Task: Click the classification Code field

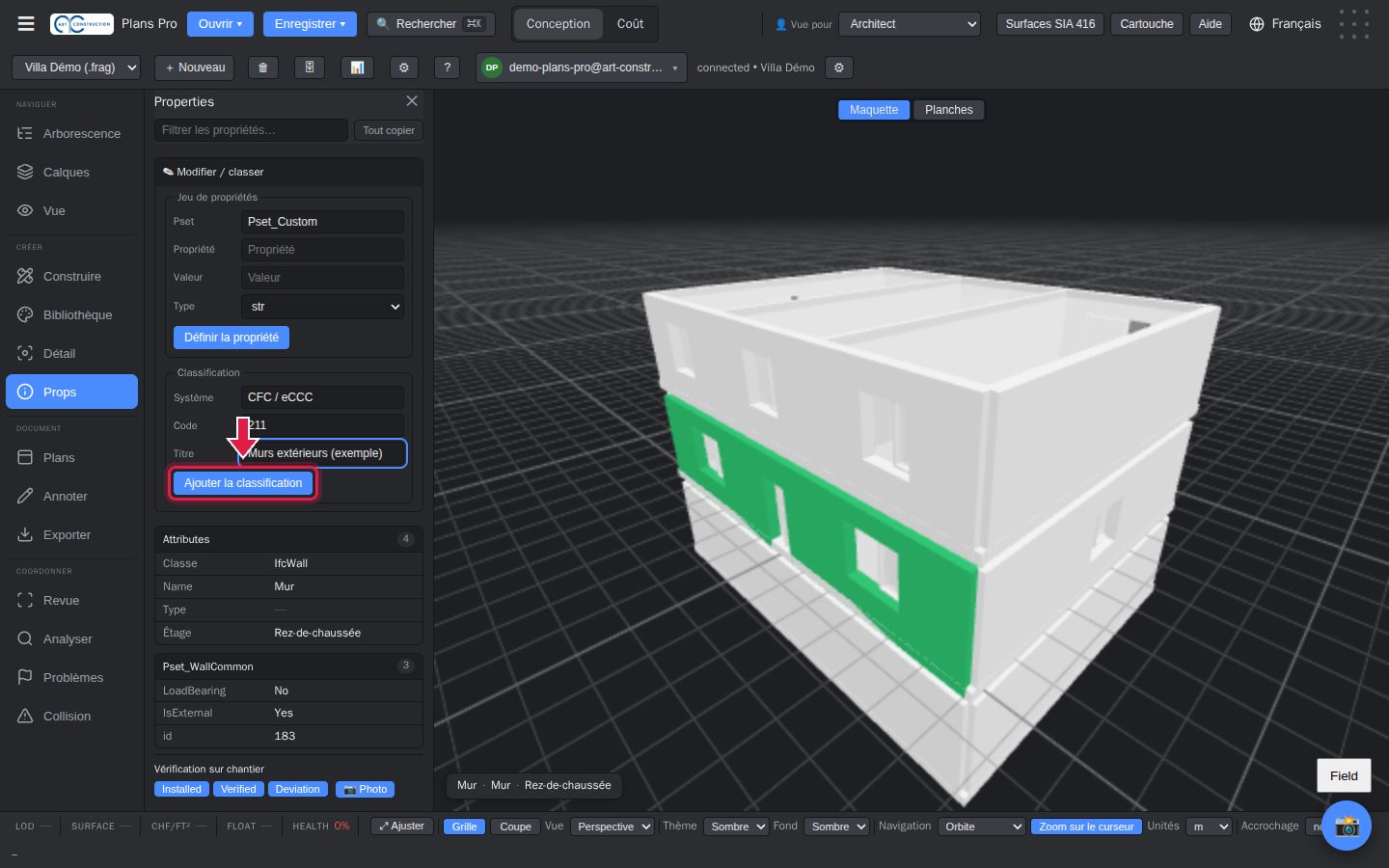Action: click(x=322, y=425)
